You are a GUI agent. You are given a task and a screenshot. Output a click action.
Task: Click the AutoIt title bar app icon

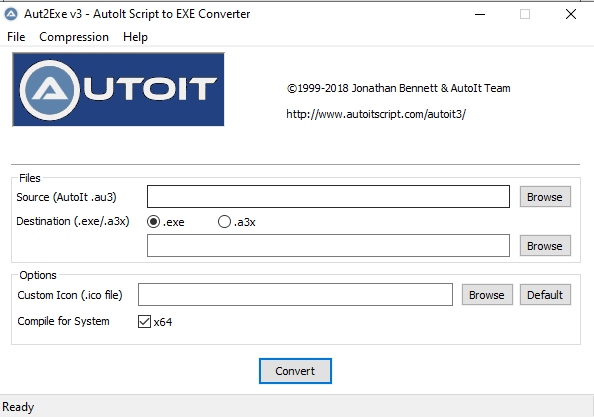[x=11, y=14]
